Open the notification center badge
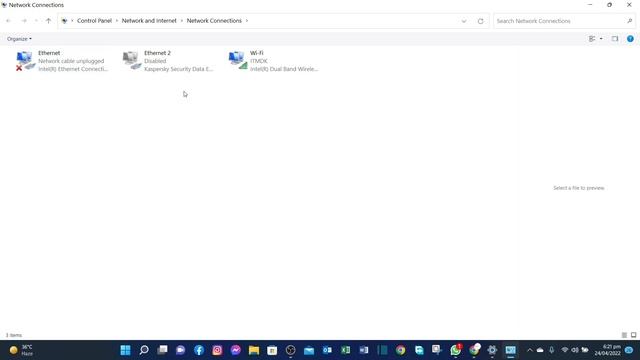Viewport: 640px width, 360px height. click(x=629, y=350)
